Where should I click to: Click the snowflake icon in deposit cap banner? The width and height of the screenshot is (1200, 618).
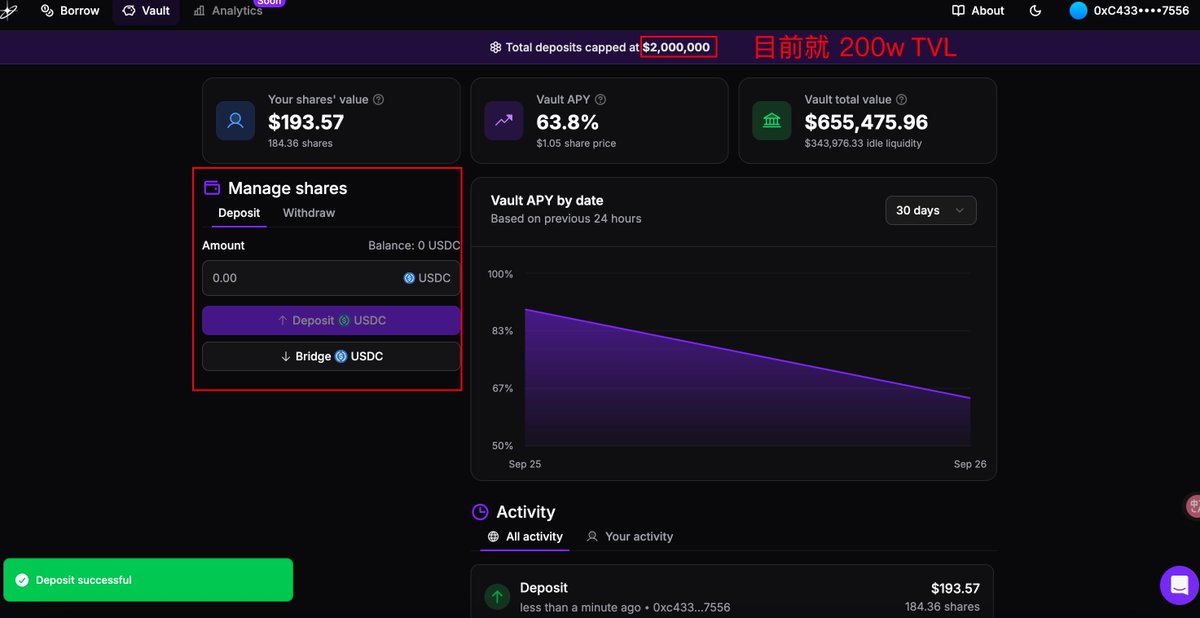[x=495, y=47]
